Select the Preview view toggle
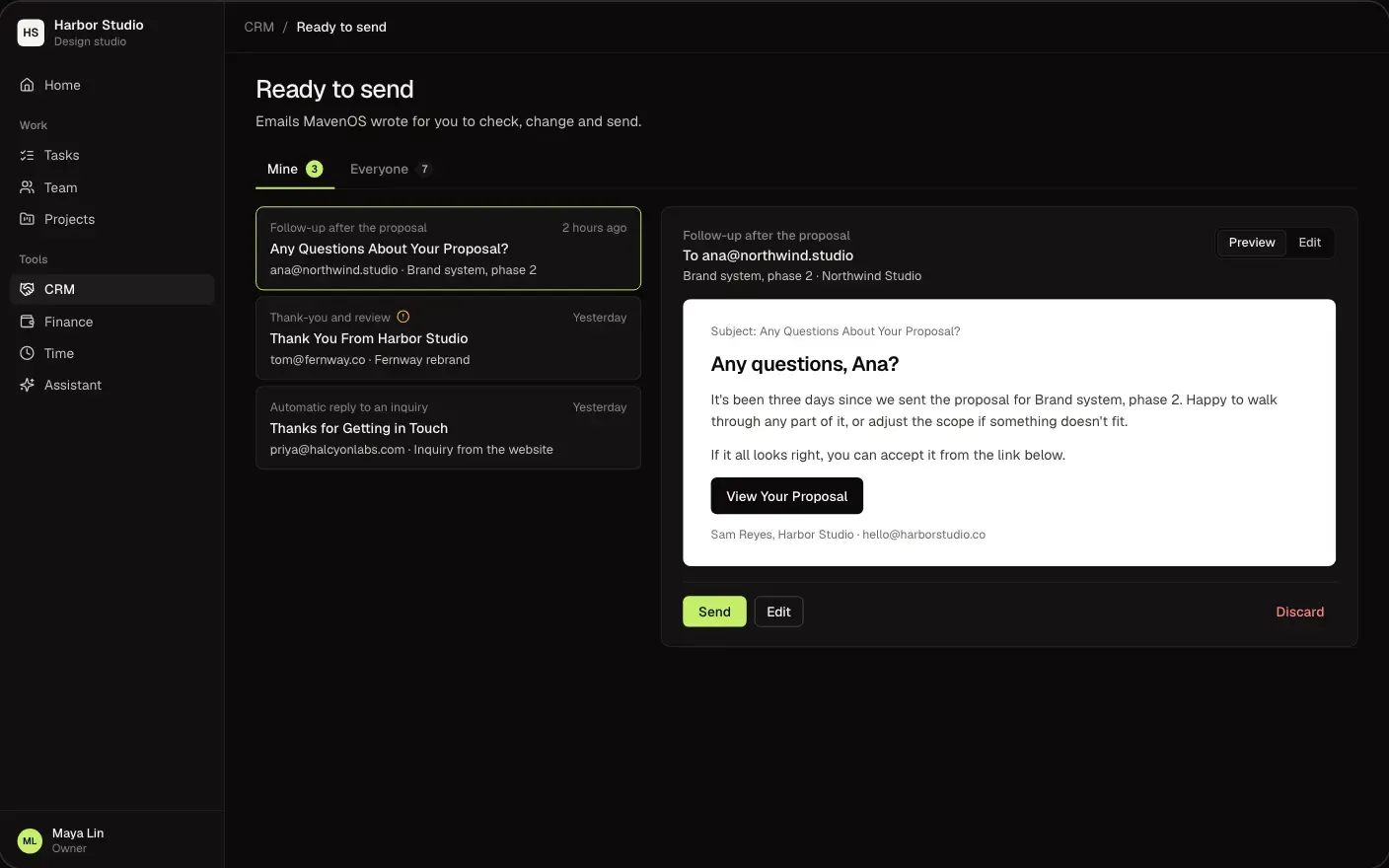1389x868 pixels. (1252, 243)
